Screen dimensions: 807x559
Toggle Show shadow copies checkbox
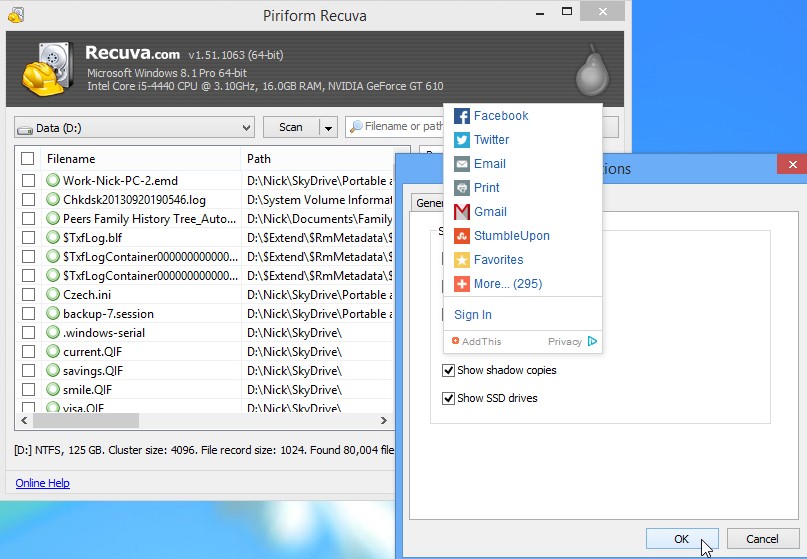pyautogui.click(x=448, y=371)
